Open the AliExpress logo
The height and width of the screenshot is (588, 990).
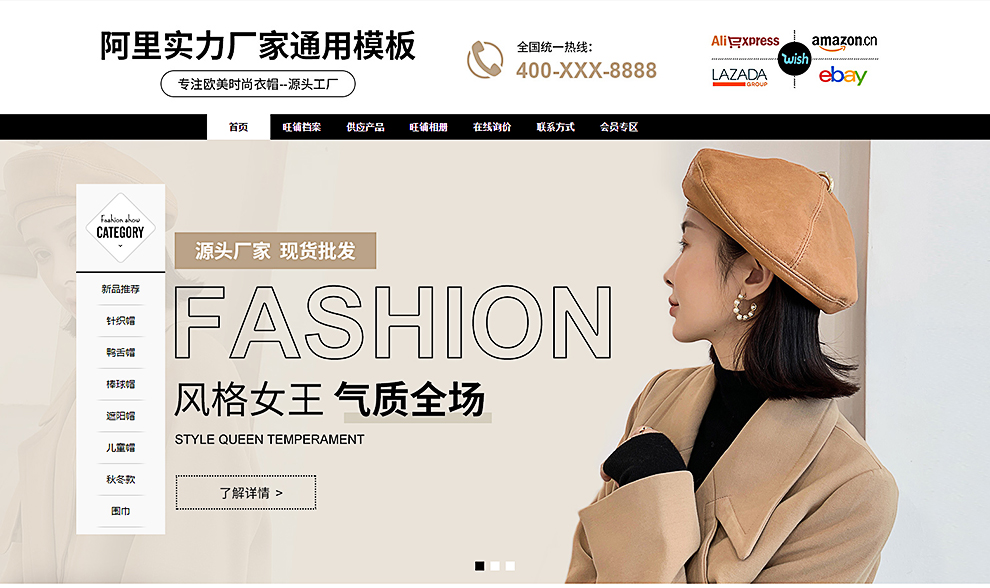[745, 42]
